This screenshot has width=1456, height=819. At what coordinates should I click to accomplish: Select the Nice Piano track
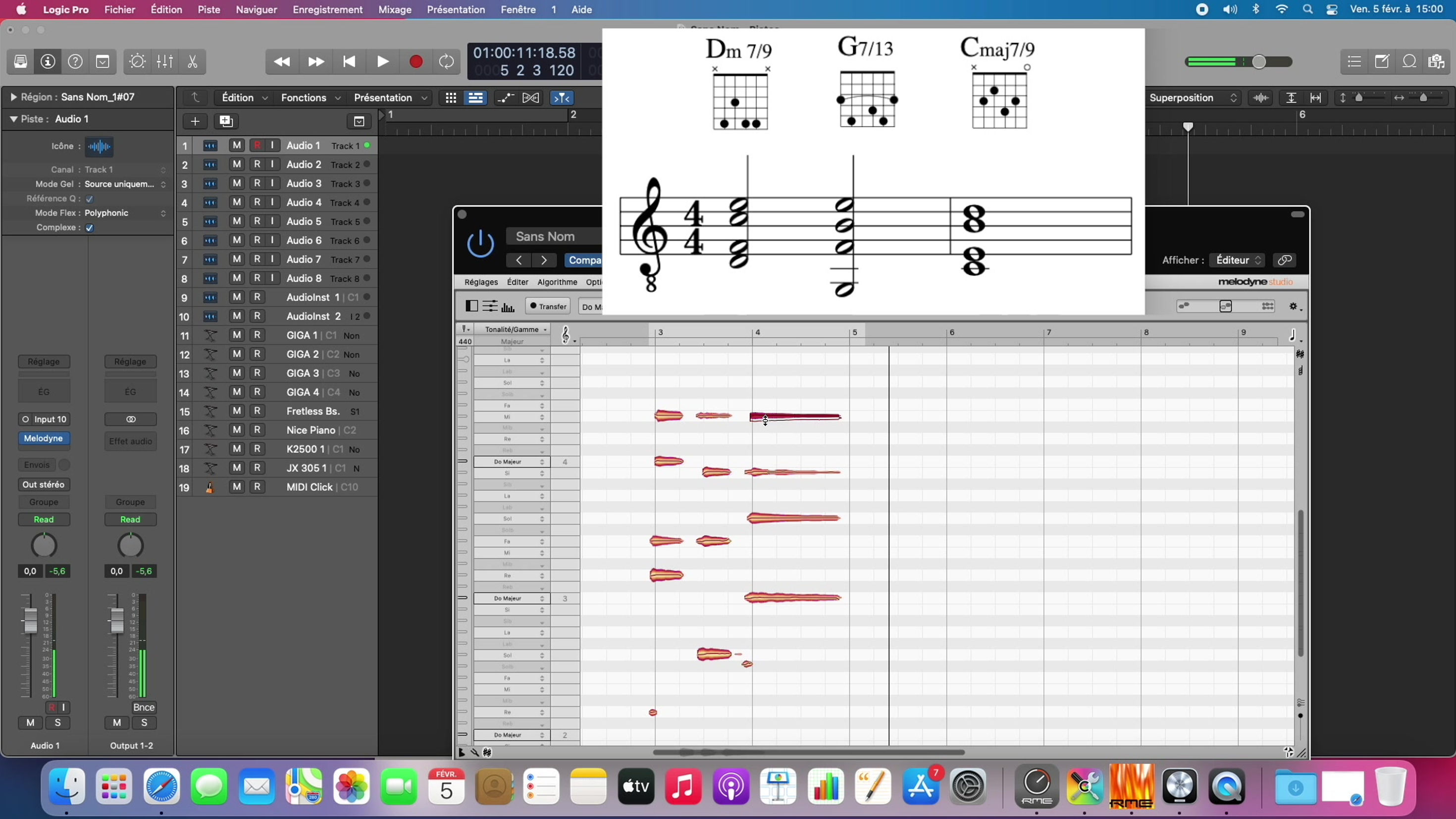click(311, 430)
